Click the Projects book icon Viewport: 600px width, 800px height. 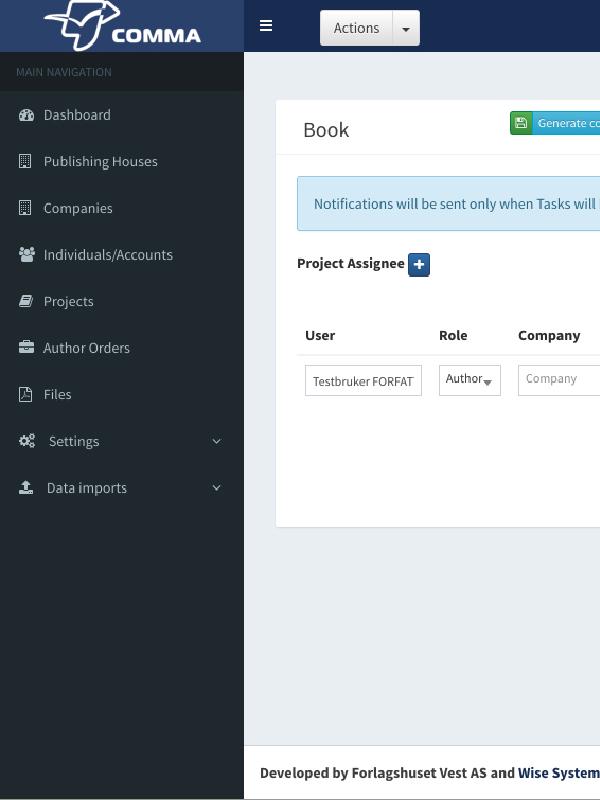tap(26, 301)
